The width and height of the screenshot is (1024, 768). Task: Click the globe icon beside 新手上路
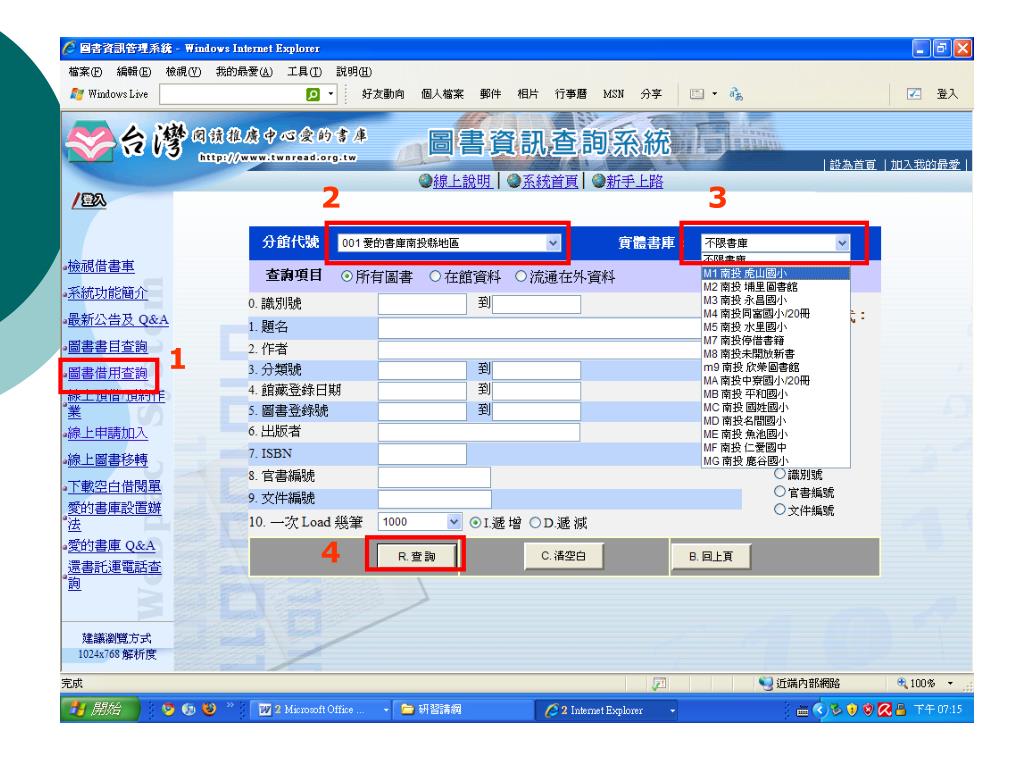tap(598, 181)
